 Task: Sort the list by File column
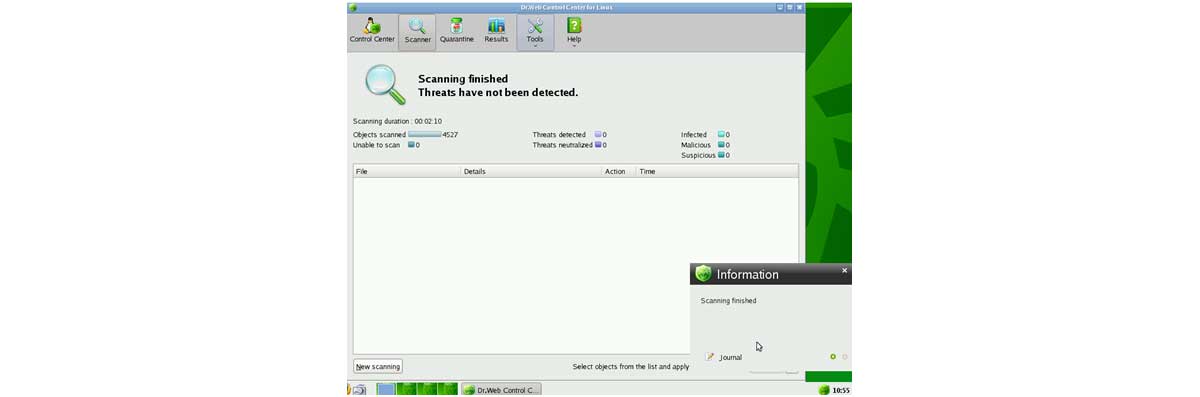407,172
